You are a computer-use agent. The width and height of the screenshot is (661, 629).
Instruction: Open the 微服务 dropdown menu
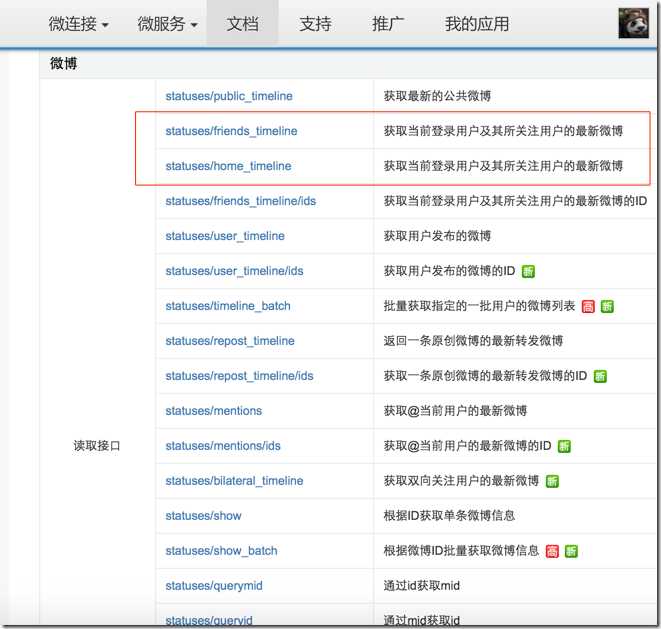[x=167, y=24]
